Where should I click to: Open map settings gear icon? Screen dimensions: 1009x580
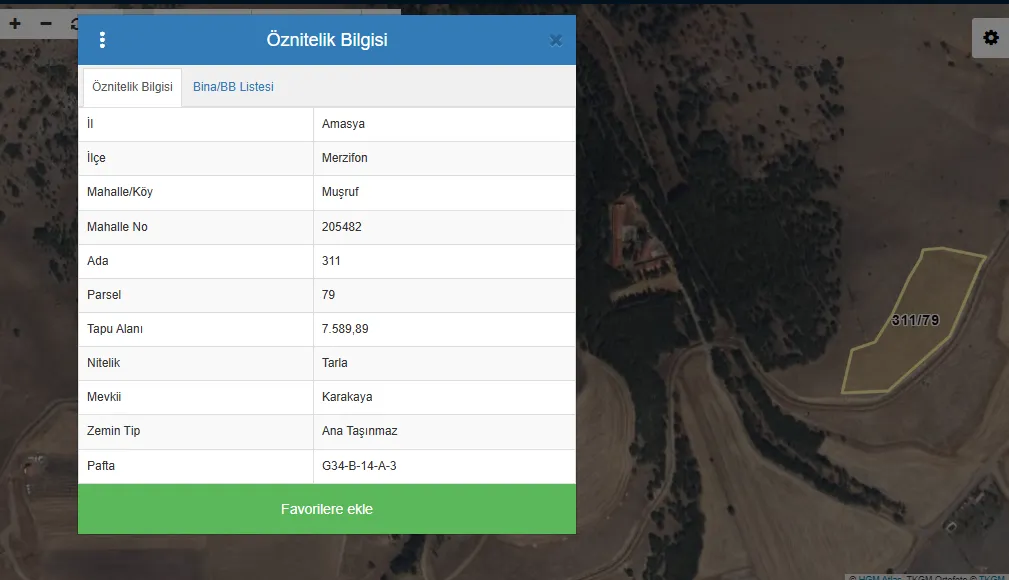click(990, 38)
